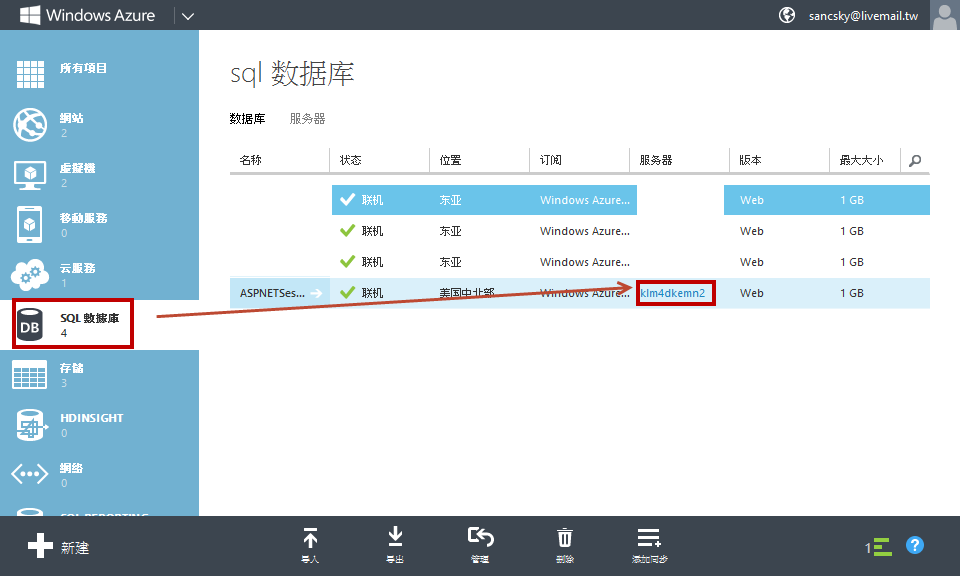Screen dimensions: 960x576
Task: Sort by the 版本 column header
Action: 750,160
